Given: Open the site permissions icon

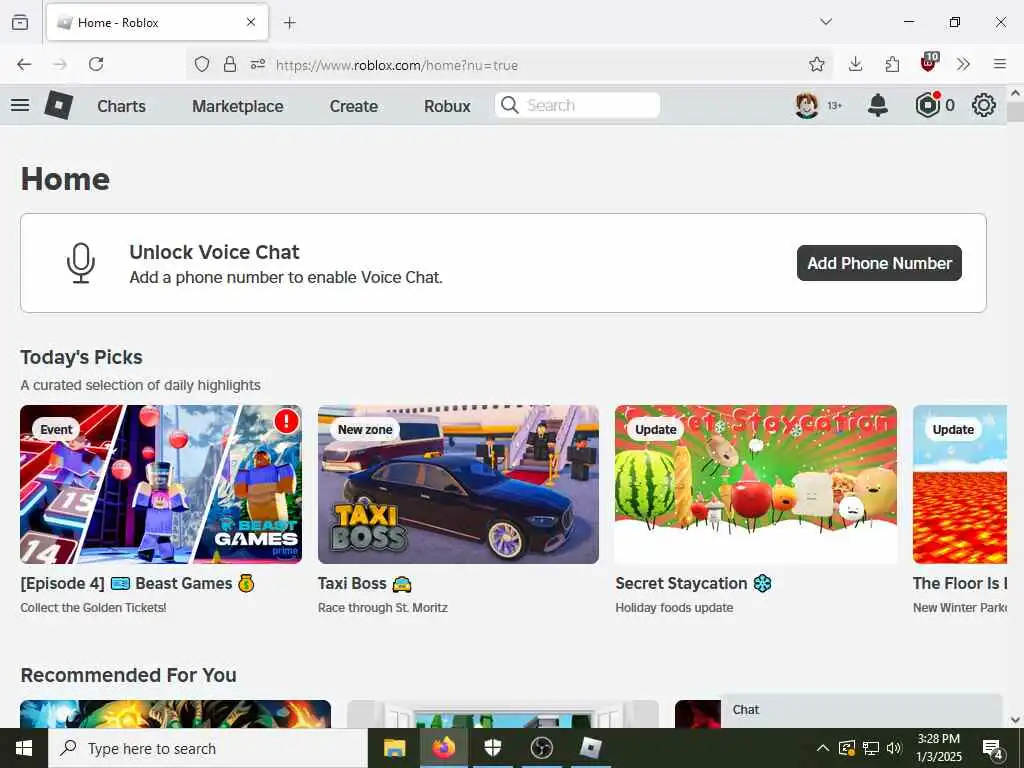Looking at the screenshot, I should pos(258,64).
